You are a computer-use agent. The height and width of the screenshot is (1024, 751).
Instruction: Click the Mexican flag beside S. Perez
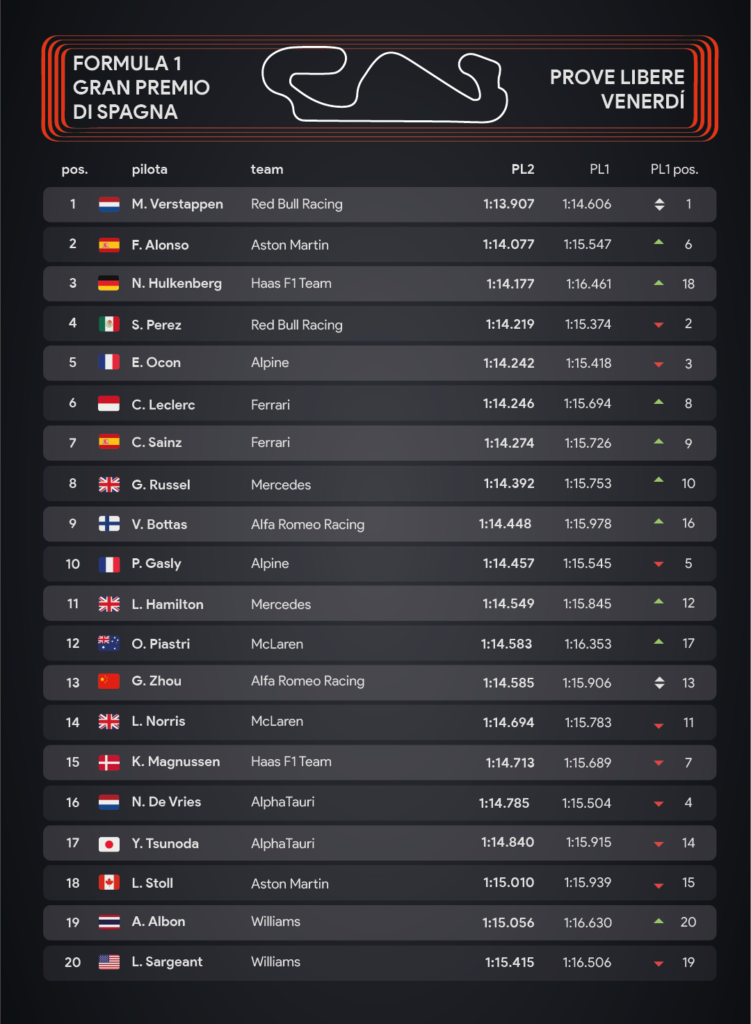point(109,324)
